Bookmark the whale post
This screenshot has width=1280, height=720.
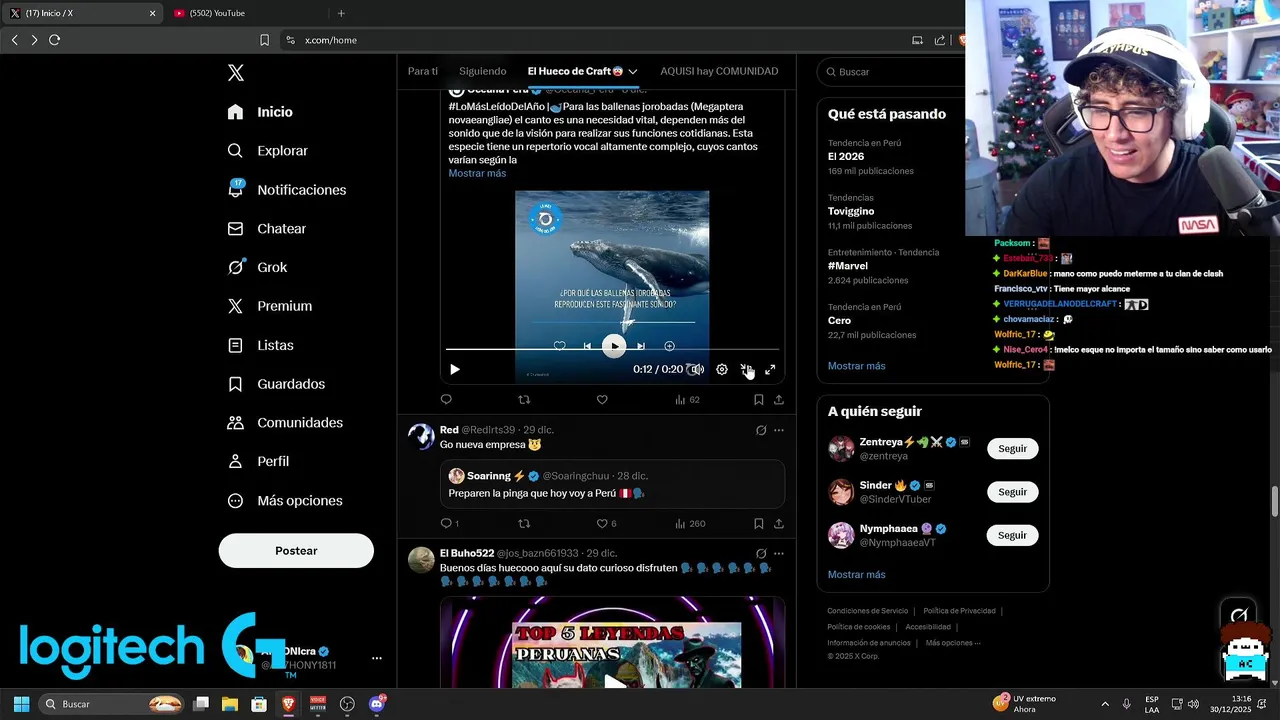point(759,400)
